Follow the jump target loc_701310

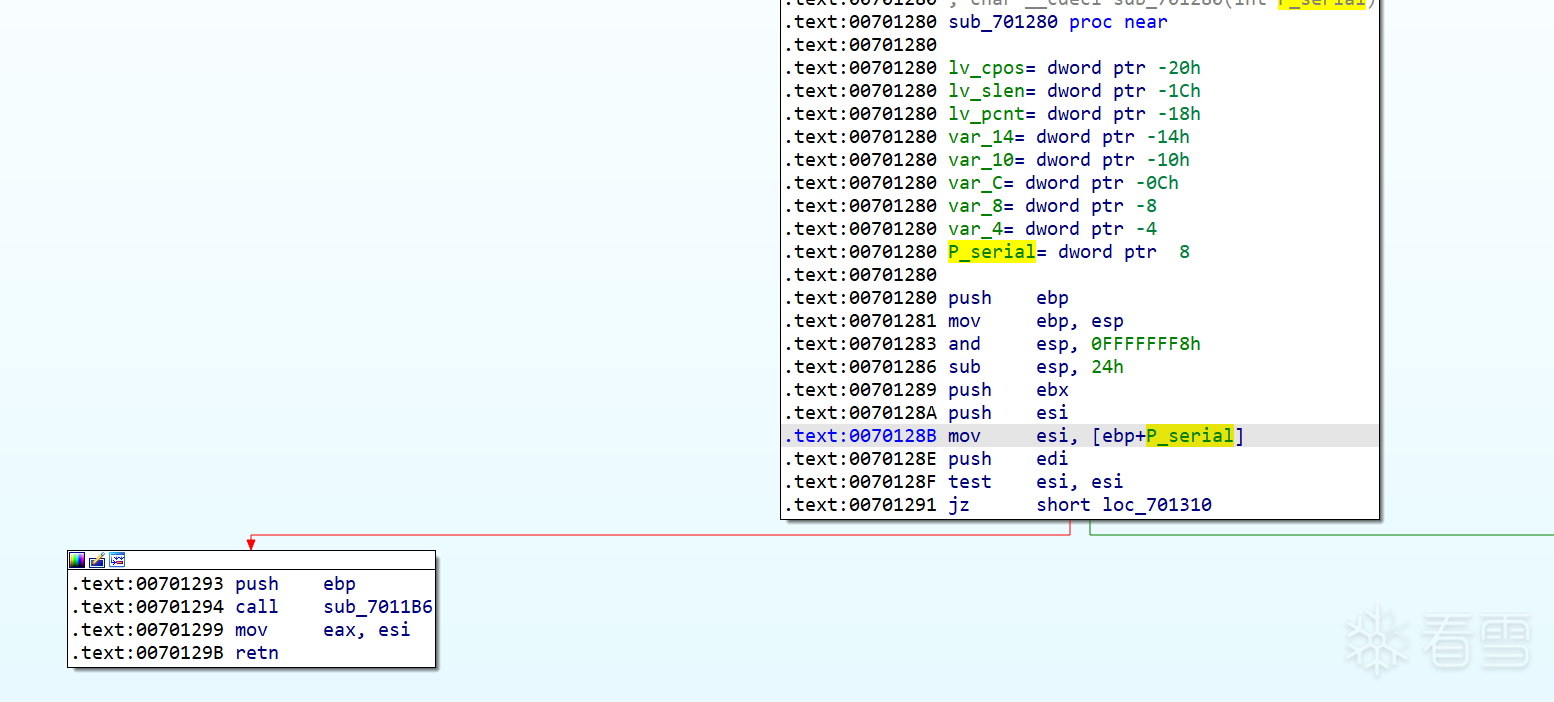(x=1157, y=505)
